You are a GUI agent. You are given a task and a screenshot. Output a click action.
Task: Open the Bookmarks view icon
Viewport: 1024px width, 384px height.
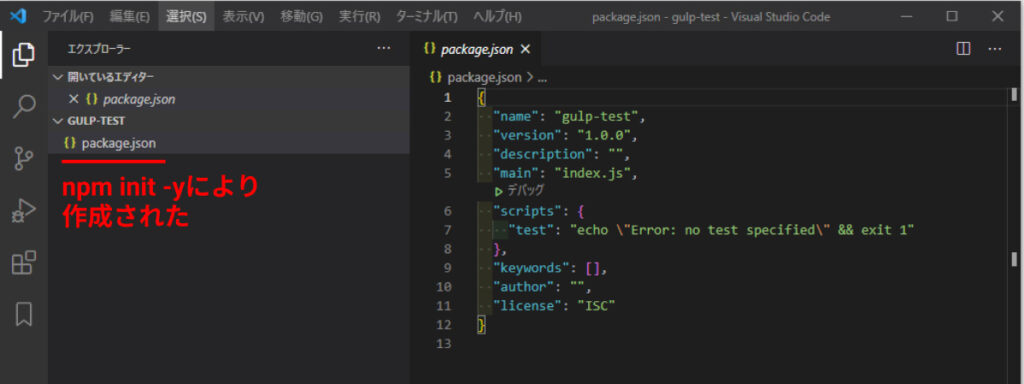(x=24, y=314)
